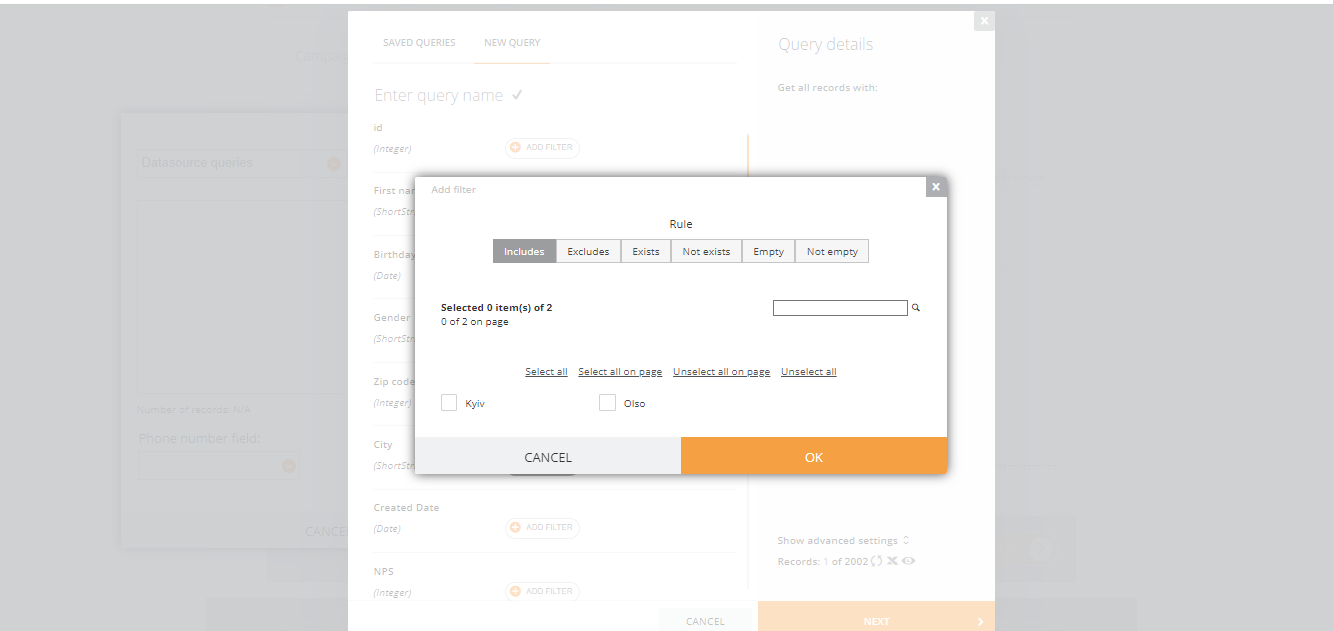This screenshot has height=631, width=1333.
Task: Click the plus icon on Created Date filter
Action: [516, 527]
